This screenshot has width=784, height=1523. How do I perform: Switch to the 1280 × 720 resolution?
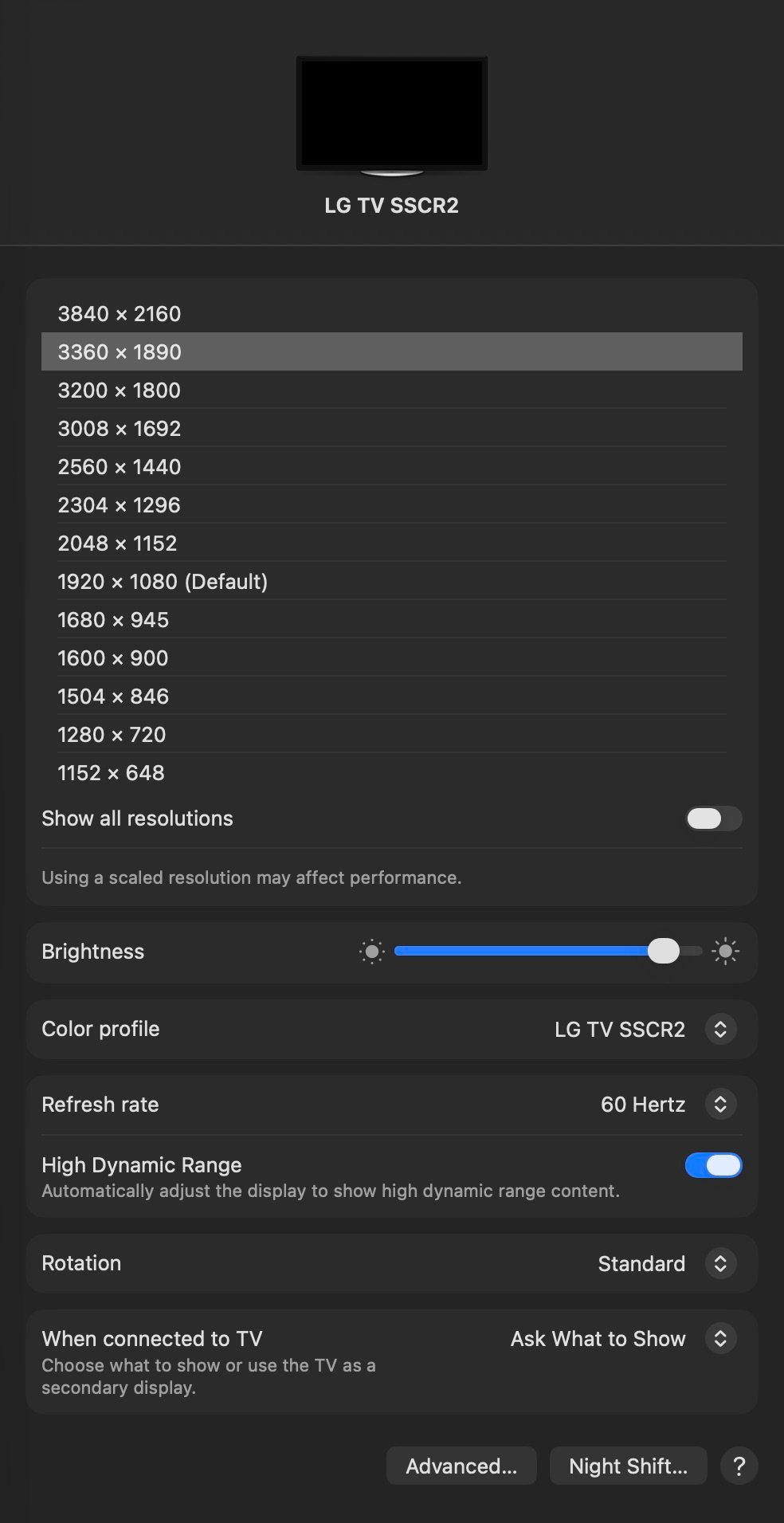pos(392,734)
